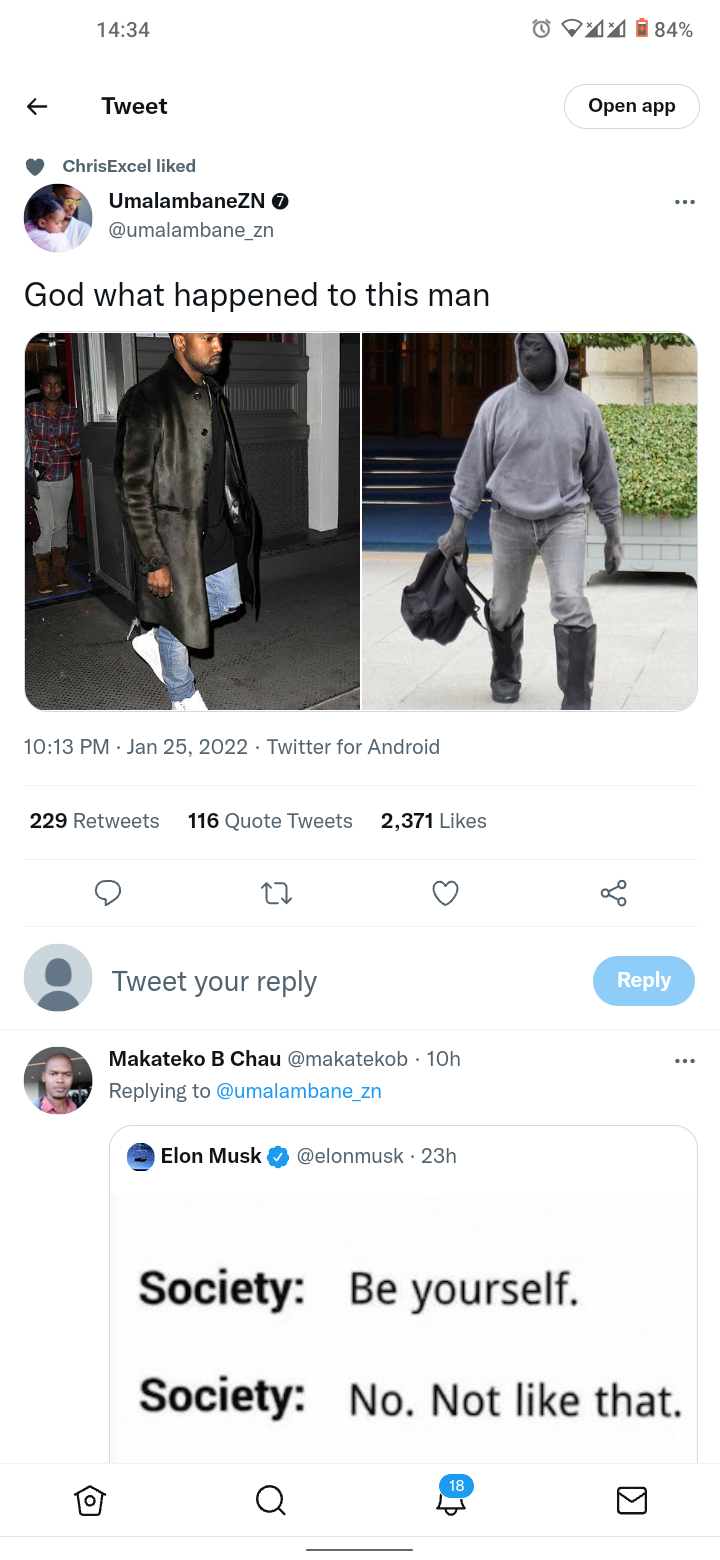This screenshot has height=1560, width=720.
Task: Open the right photo with grey hoodie
Action: coord(529,522)
